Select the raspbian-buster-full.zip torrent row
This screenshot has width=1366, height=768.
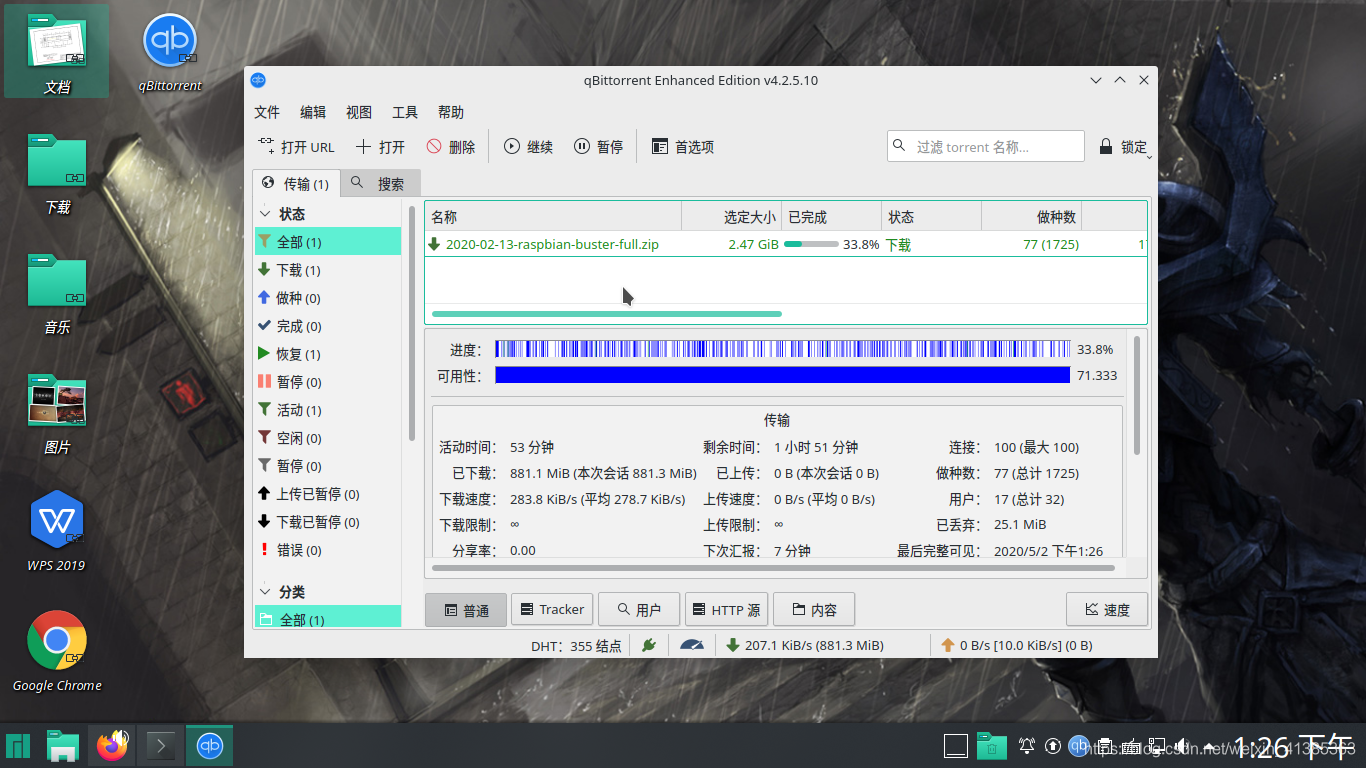(x=785, y=244)
